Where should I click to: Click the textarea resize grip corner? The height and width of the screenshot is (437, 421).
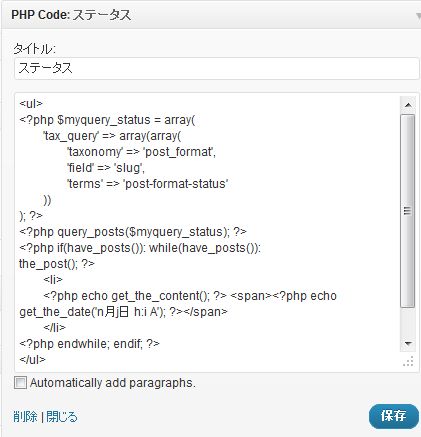click(x=408, y=362)
